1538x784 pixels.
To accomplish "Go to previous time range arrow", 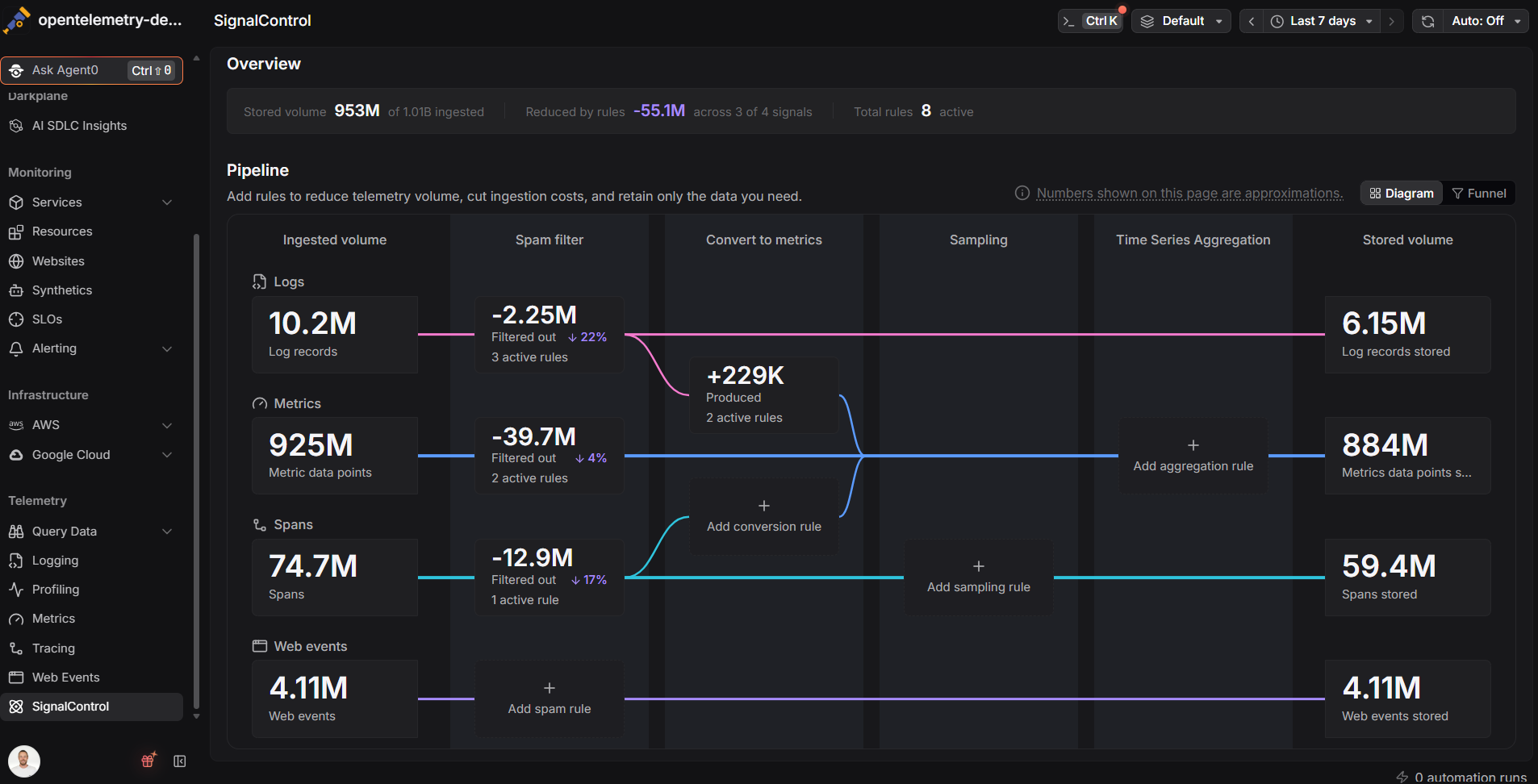I will pyautogui.click(x=1252, y=21).
